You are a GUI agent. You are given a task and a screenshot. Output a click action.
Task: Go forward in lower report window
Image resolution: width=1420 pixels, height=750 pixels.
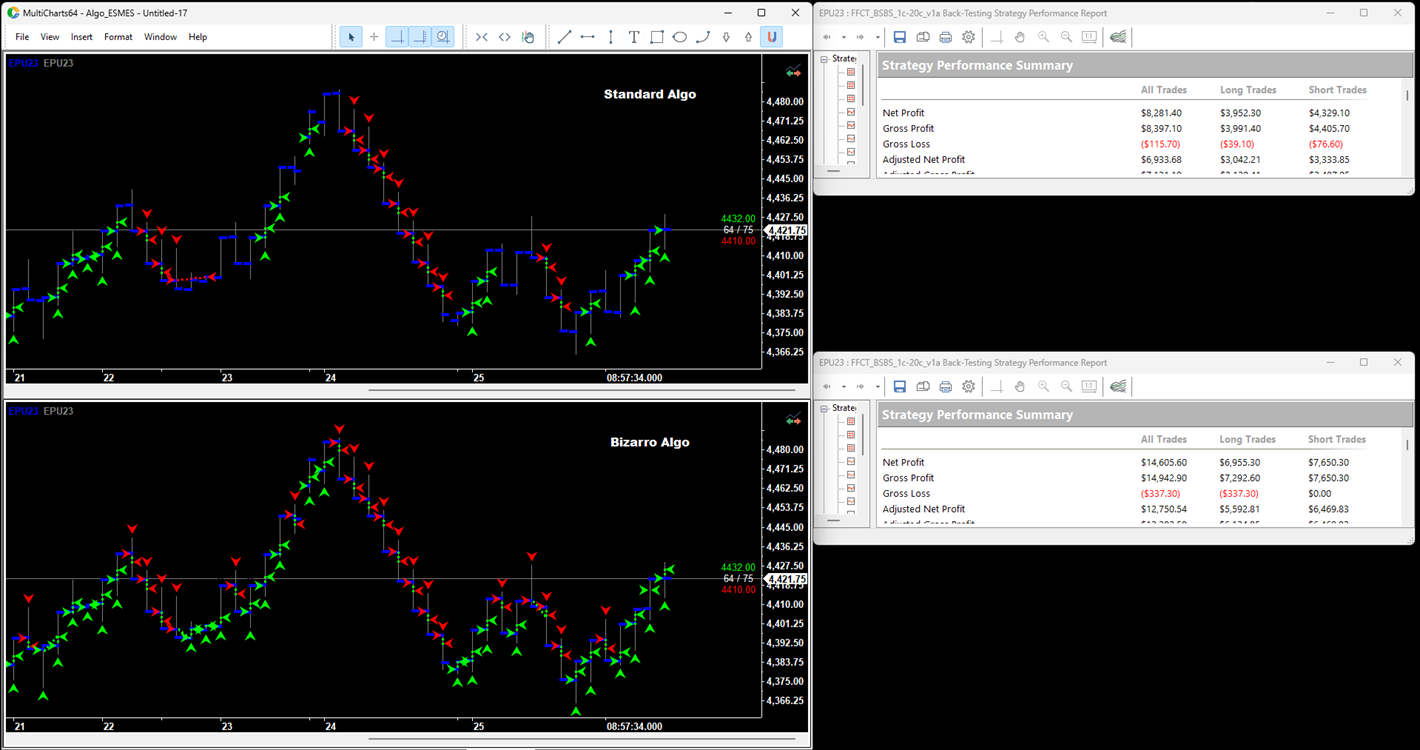pyautogui.click(x=861, y=386)
